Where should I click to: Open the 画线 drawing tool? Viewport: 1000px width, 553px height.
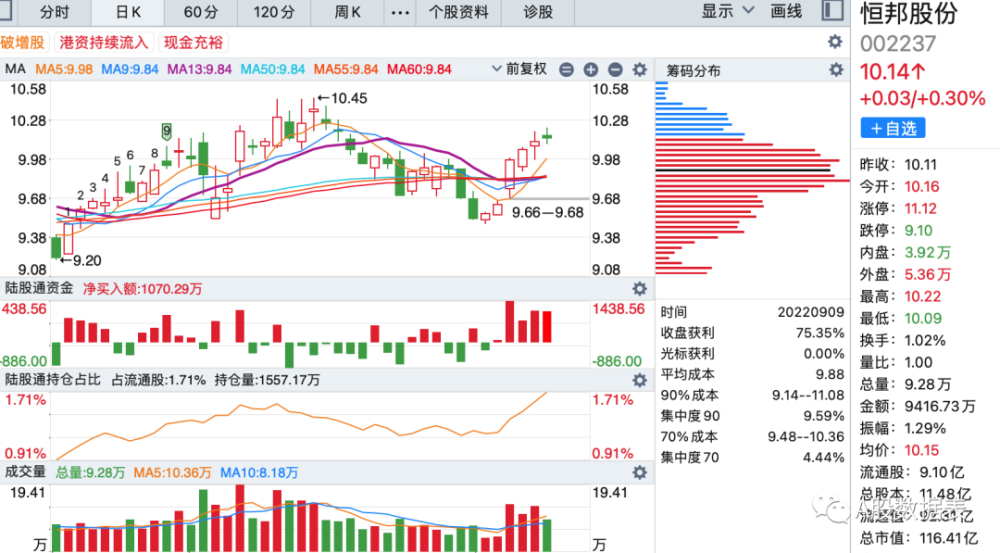(786, 11)
